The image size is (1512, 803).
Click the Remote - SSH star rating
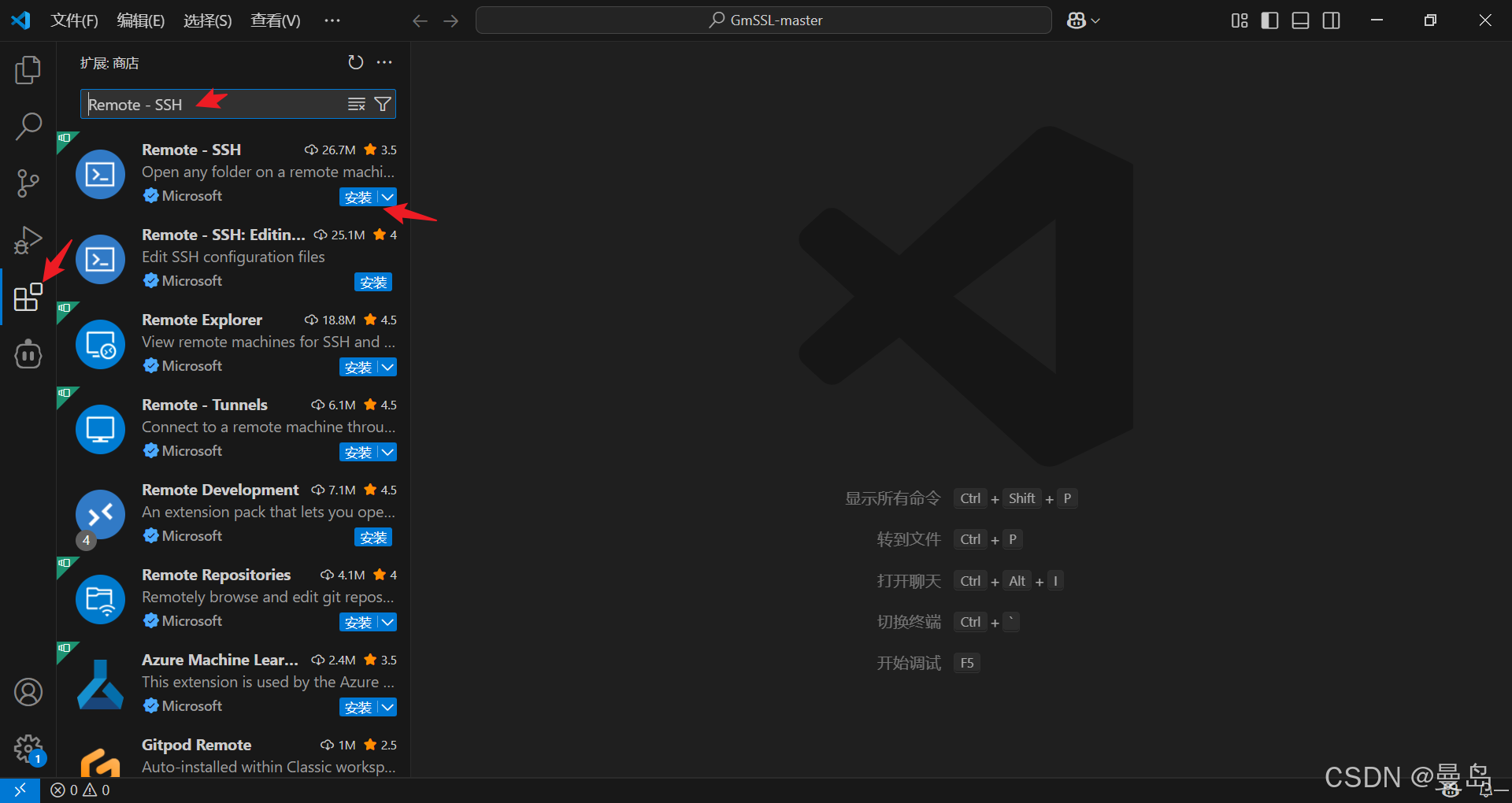pyautogui.click(x=380, y=150)
